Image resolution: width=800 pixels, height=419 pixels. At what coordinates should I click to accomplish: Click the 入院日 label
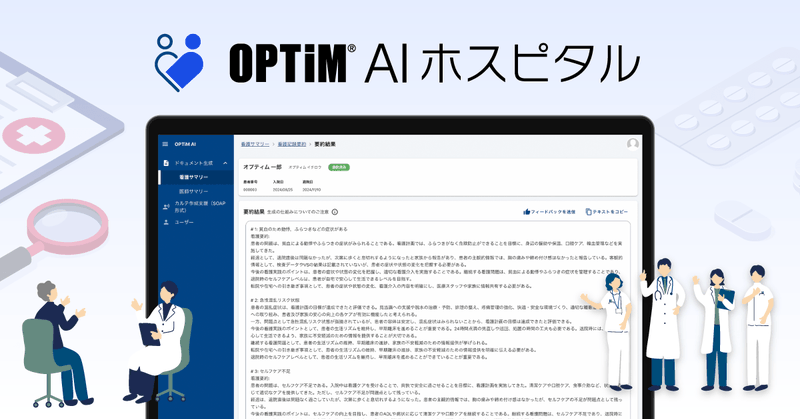click(278, 182)
